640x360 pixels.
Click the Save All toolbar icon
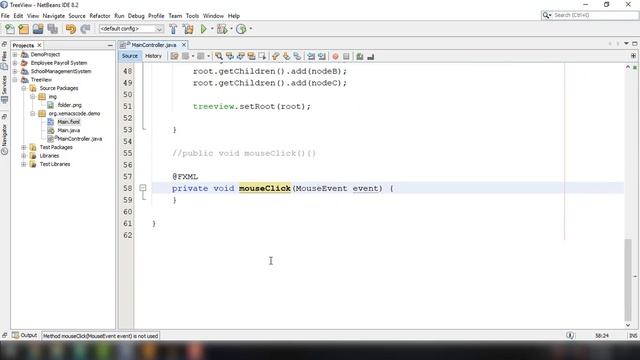pos(52,29)
